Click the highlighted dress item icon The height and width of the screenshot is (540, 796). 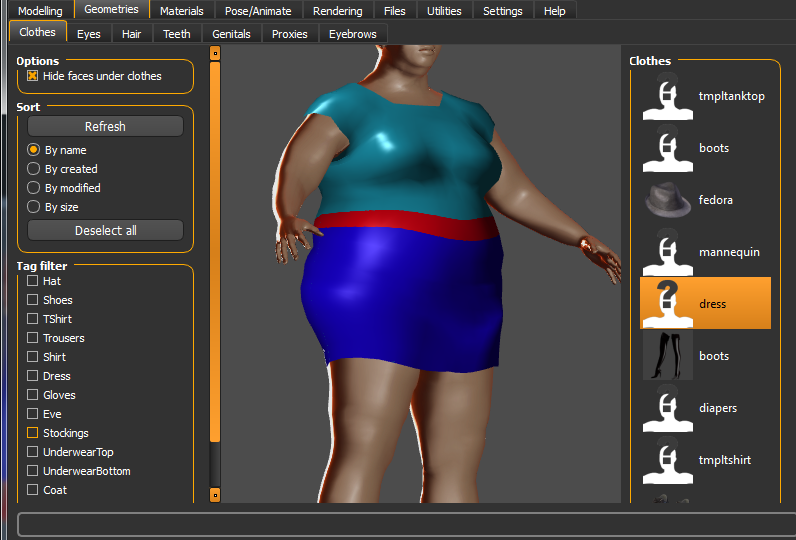(668, 304)
